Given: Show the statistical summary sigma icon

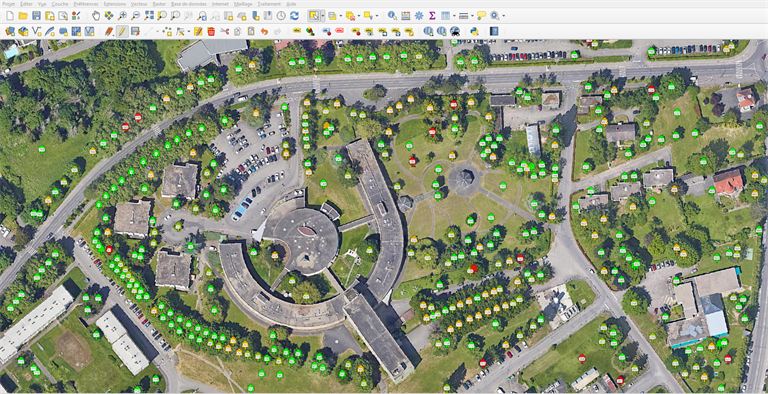Looking at the screenshot, I should click(x=432, y=16).
